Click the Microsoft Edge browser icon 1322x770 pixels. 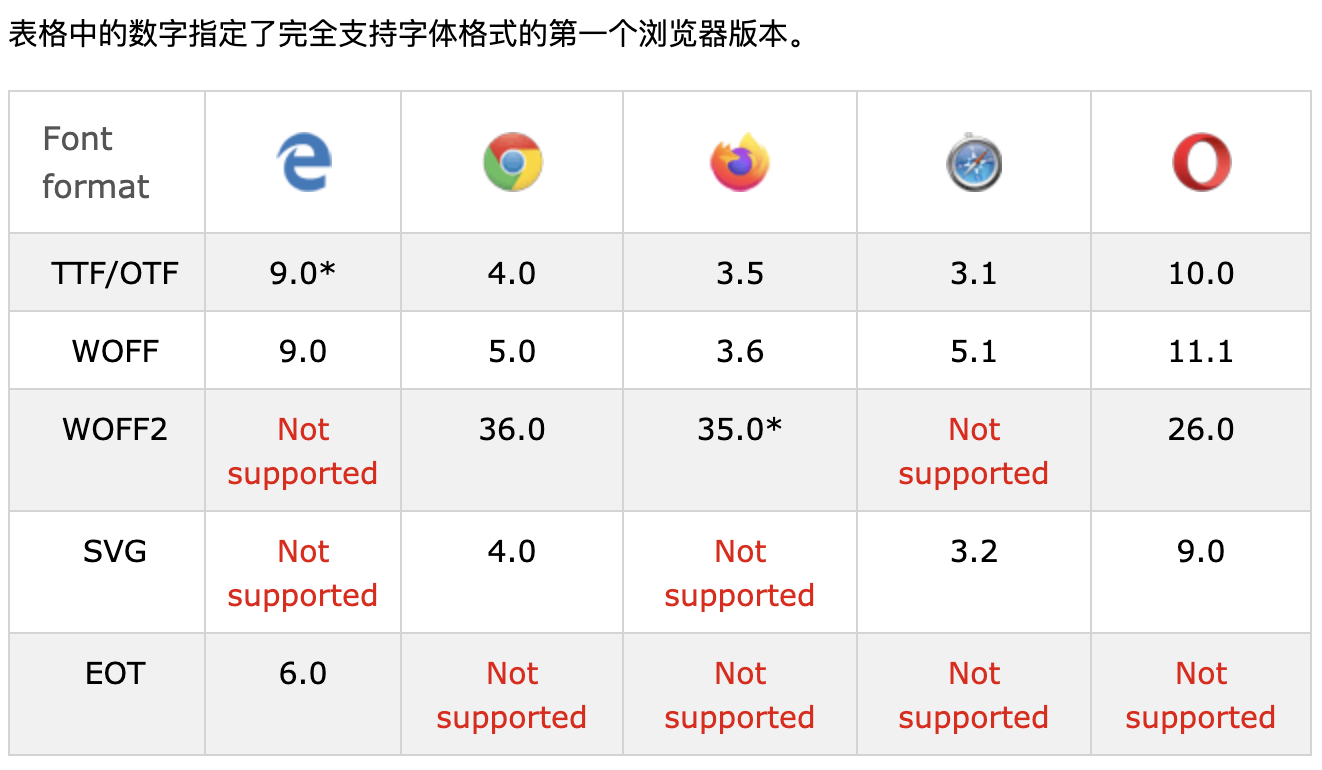click(x=304, y=163)
